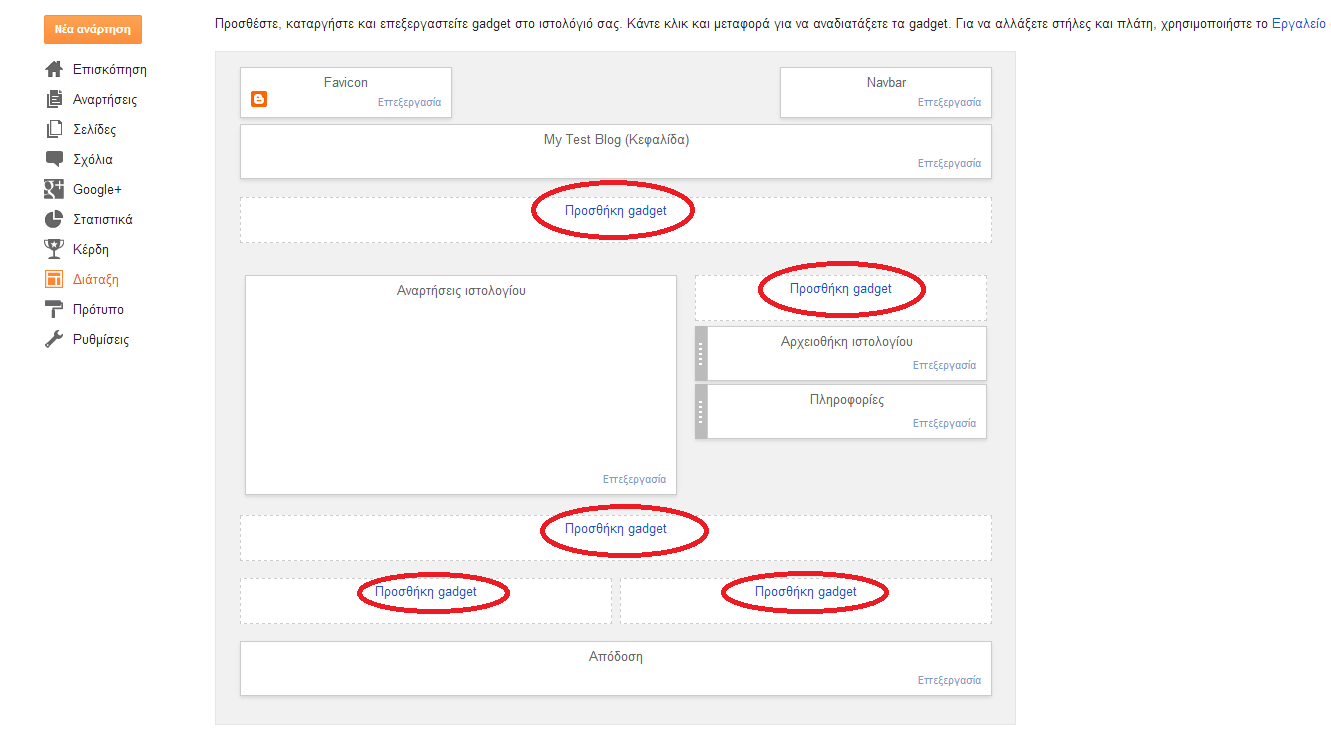Click the Google+ icon in the sidebar
Image resolution: width=1331 pixels, height=747 pixels.
point(54,190)
